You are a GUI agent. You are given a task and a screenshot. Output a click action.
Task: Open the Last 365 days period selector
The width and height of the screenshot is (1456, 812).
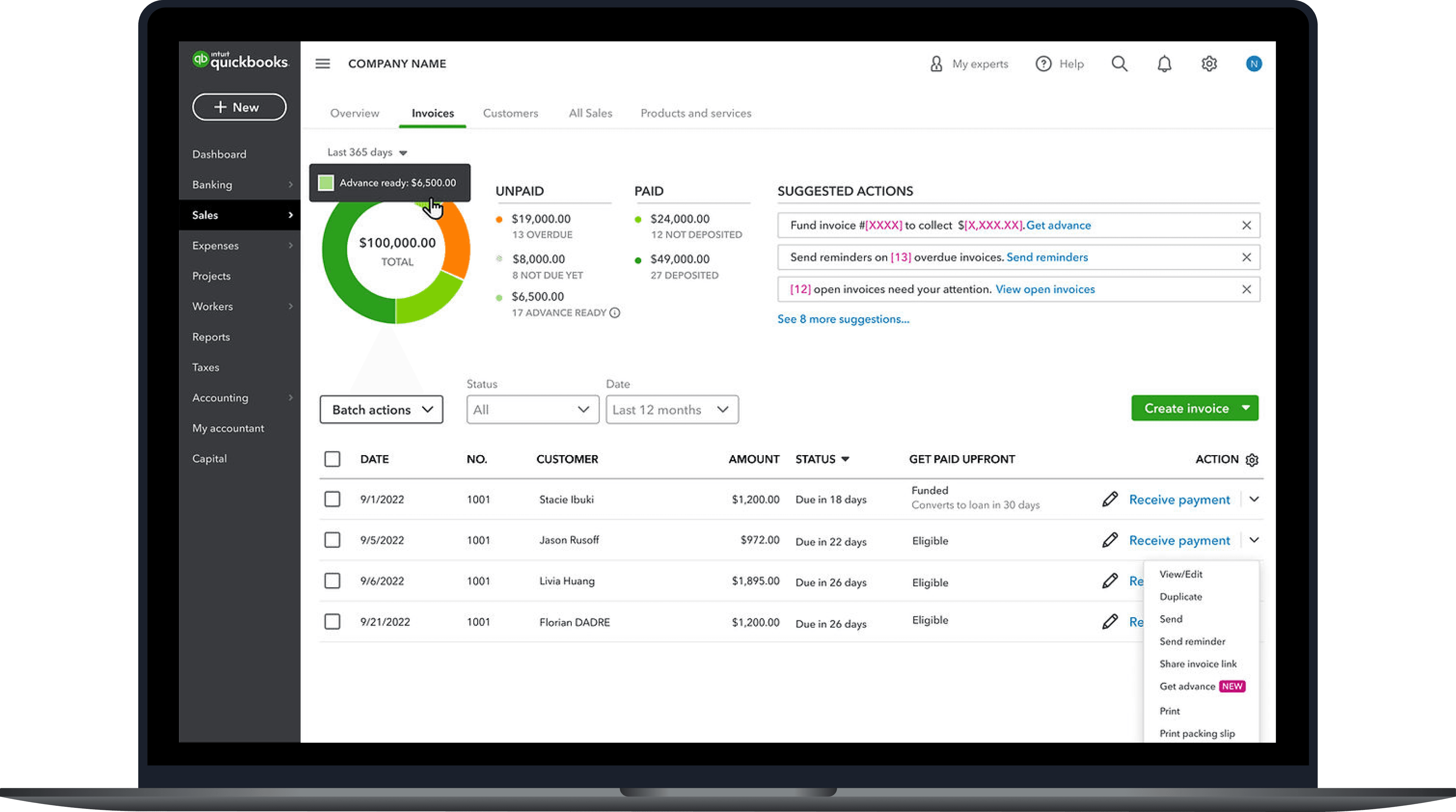[367, 152]
